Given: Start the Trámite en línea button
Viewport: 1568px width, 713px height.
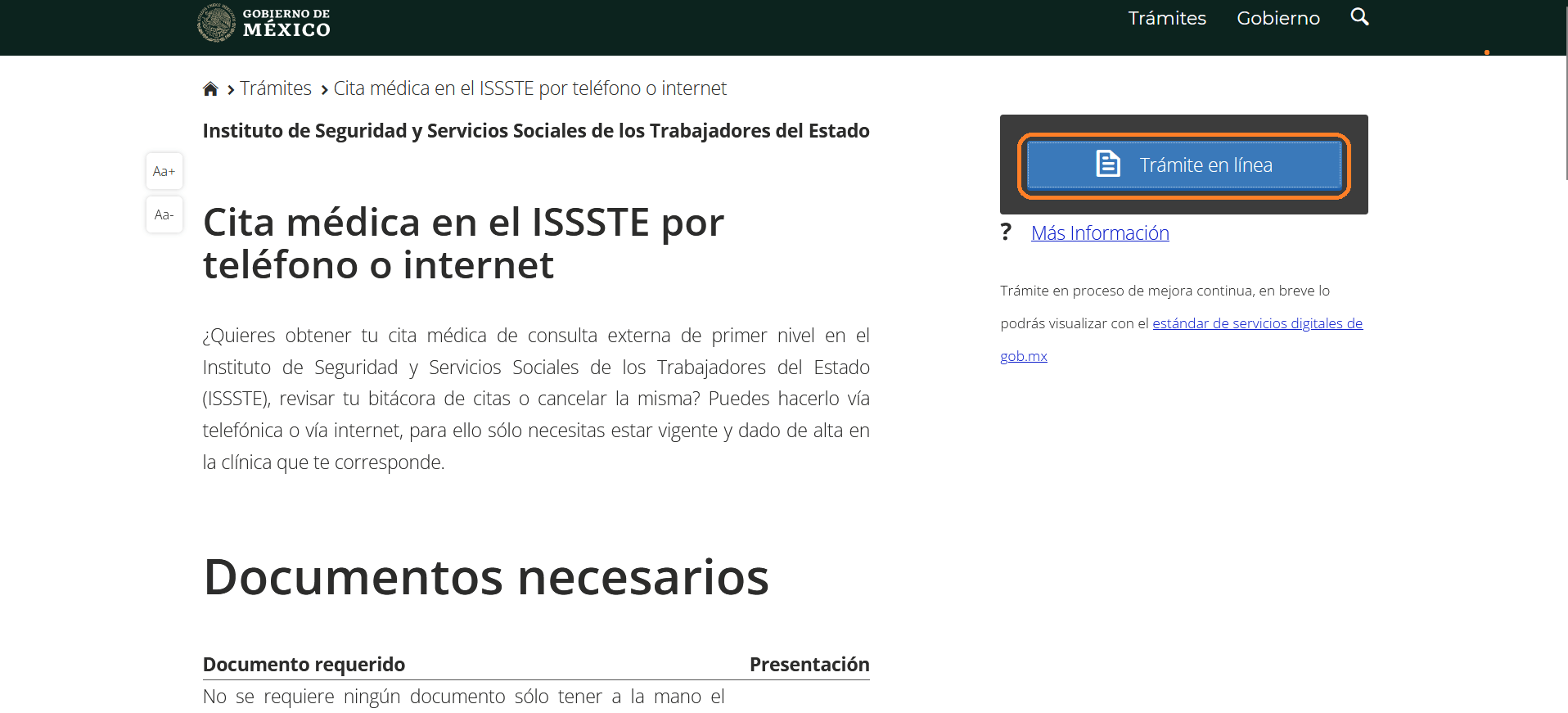Looking at the screenshot, I should tap(1184, 165).
